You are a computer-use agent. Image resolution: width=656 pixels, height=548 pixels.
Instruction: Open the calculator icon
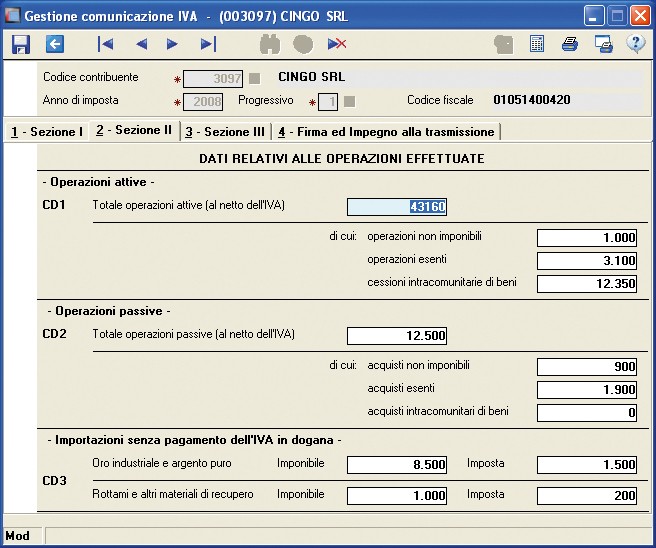pos(537,44)
